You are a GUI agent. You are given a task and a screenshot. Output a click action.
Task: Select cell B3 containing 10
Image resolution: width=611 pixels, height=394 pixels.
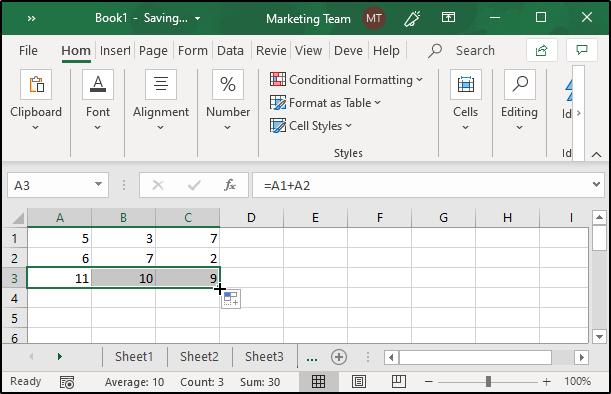coord(124,278)
